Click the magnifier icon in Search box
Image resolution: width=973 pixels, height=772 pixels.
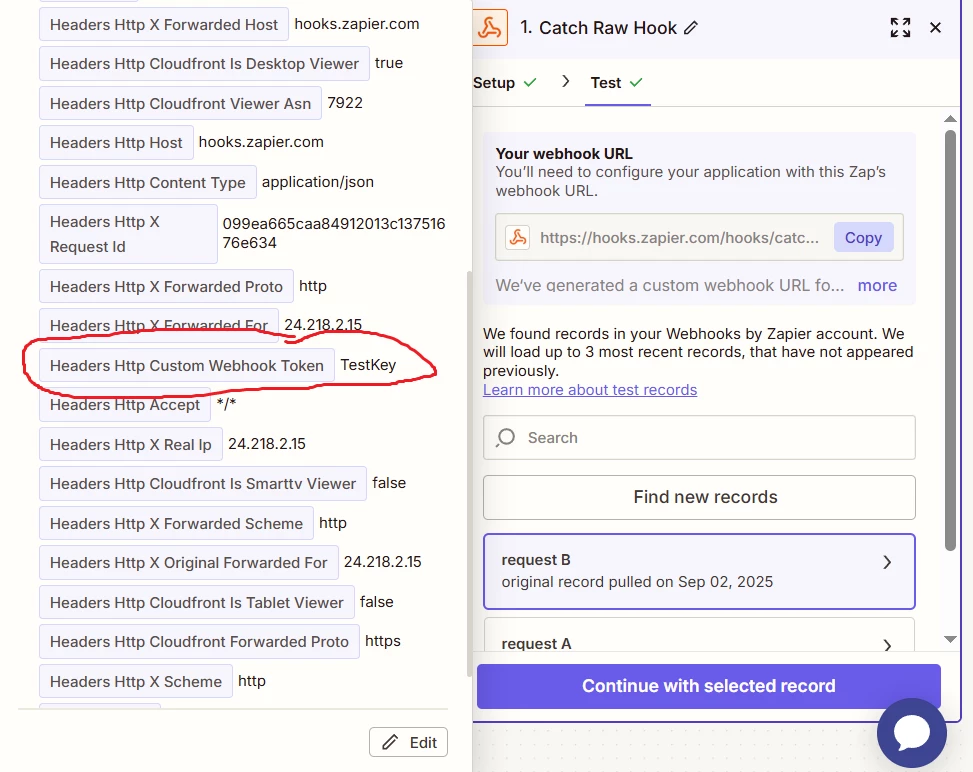[506, 438]
